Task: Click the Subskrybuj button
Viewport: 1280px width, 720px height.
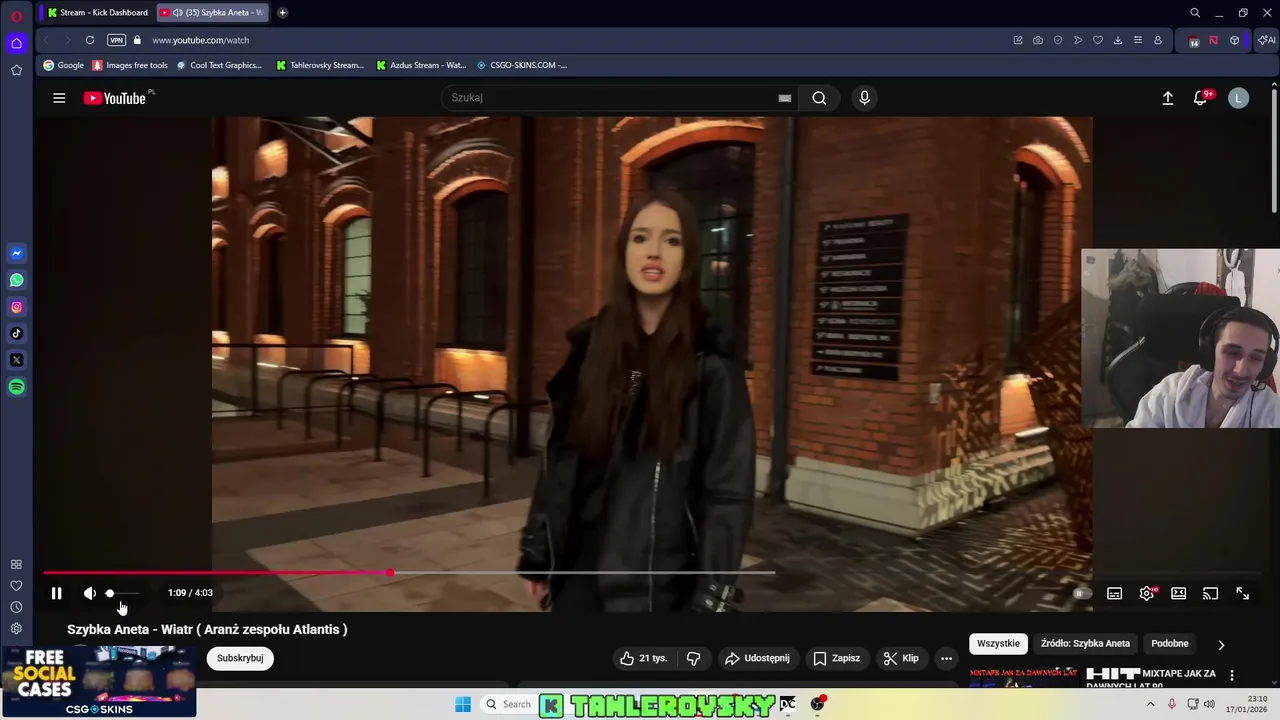Action: [240, 658]
